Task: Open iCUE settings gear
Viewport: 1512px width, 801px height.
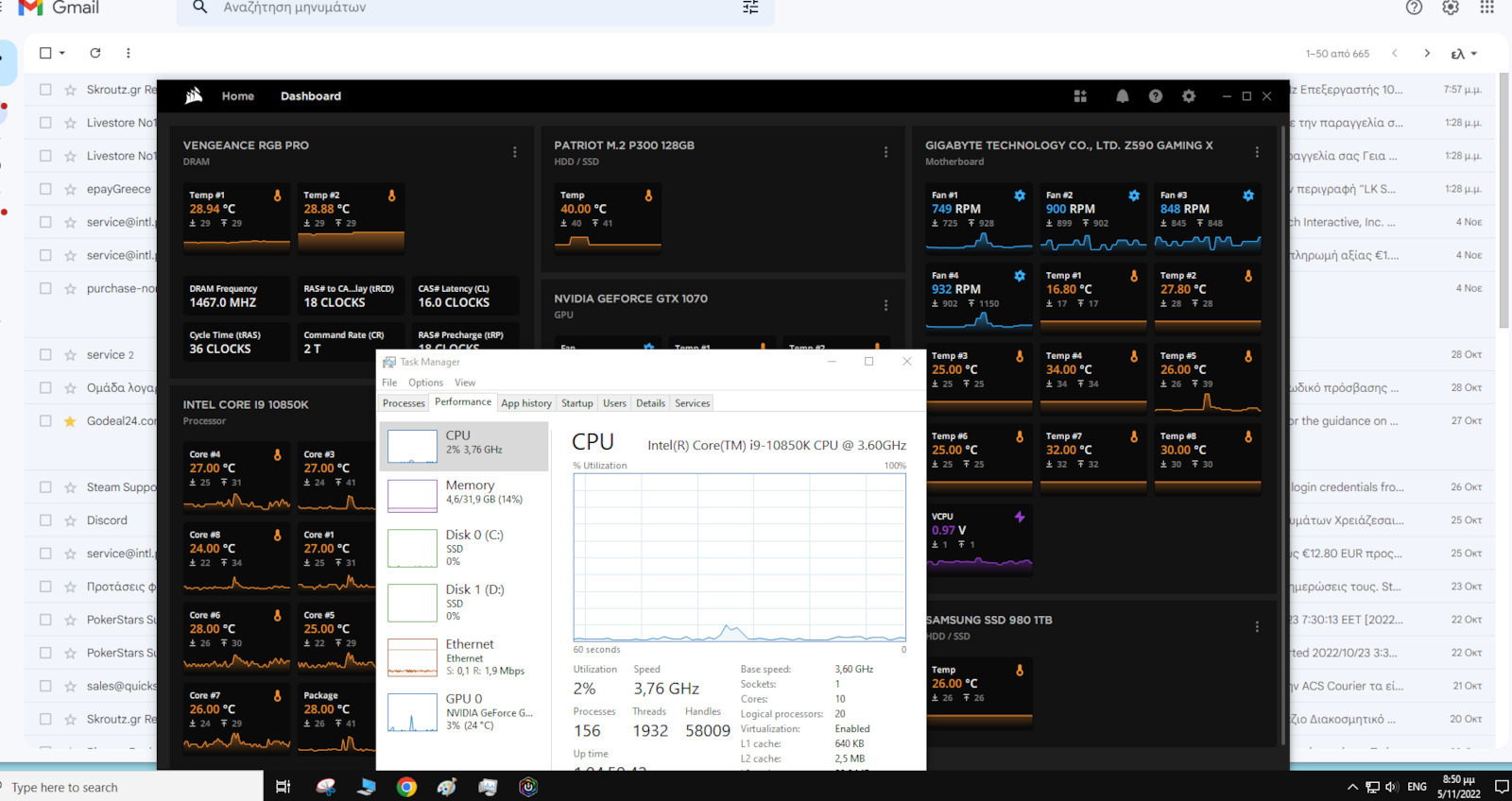Action: pos(1189,96)
